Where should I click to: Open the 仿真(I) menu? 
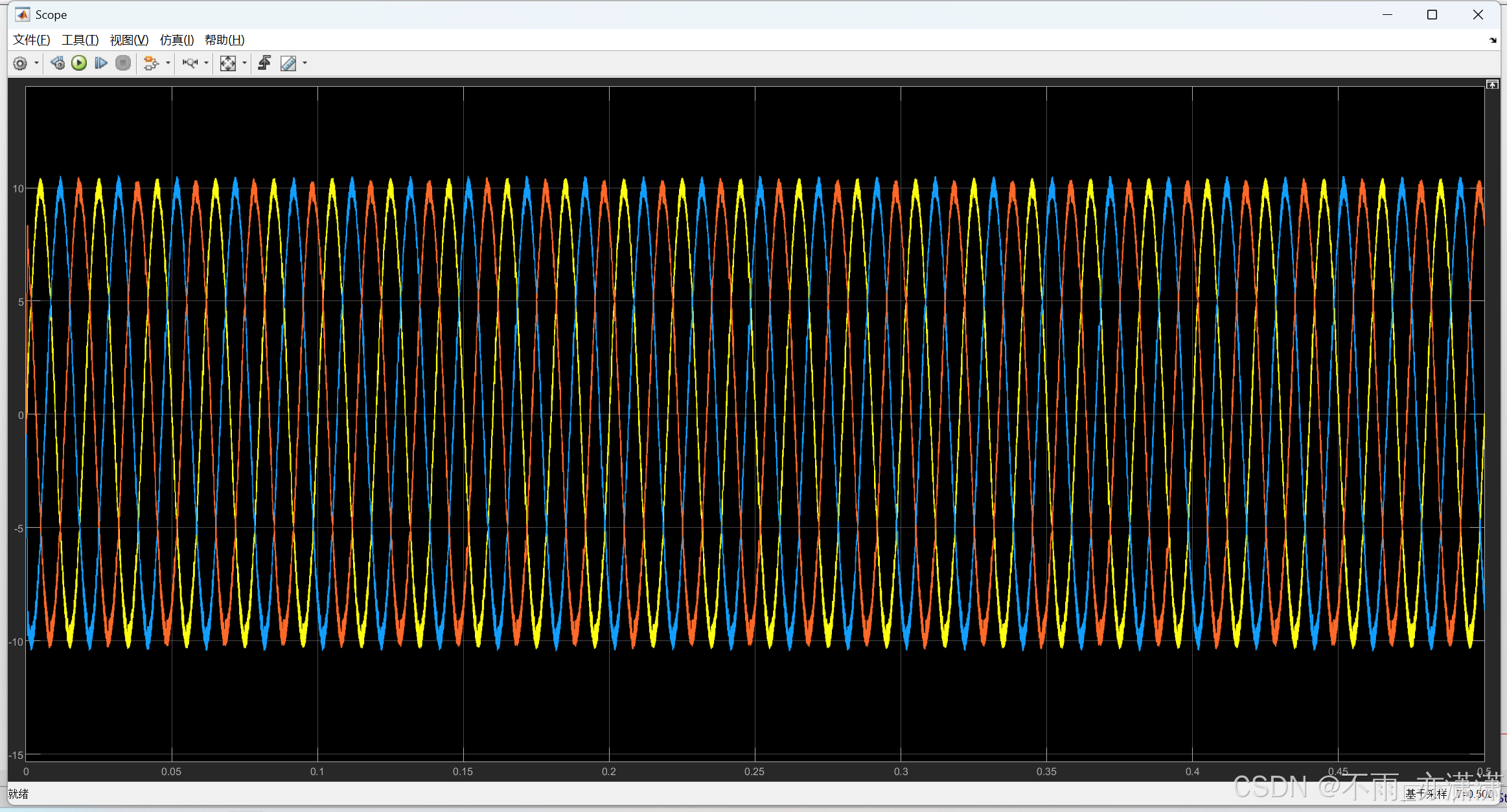click(x=176, y=40)
